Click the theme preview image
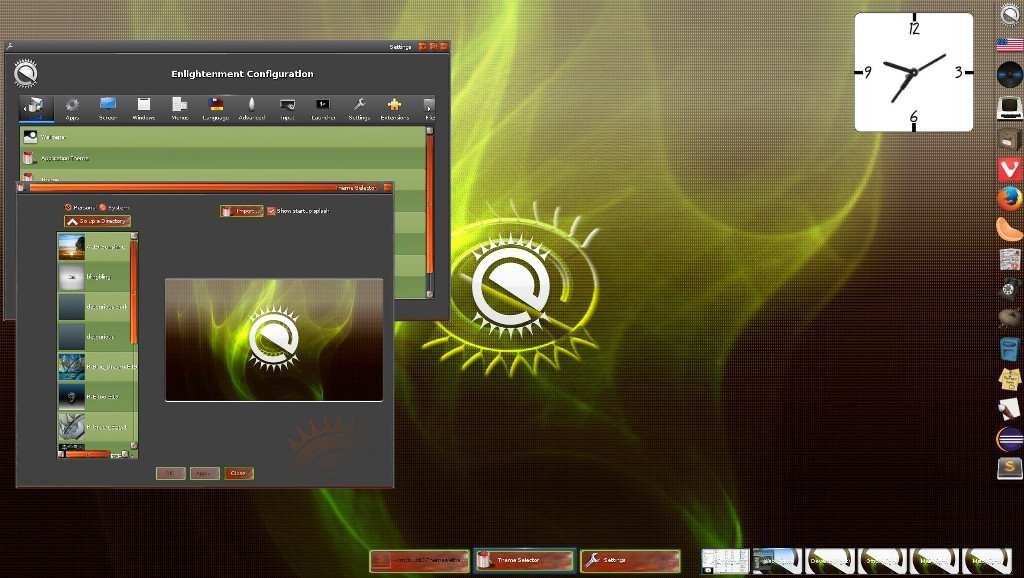Screen dimensions: 1024x578 click(274, 340)
